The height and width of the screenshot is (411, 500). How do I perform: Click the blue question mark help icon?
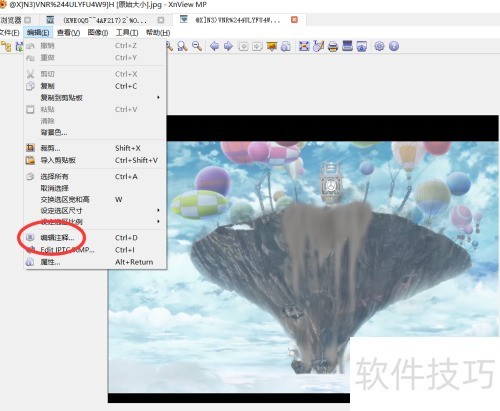coord(394,46)
